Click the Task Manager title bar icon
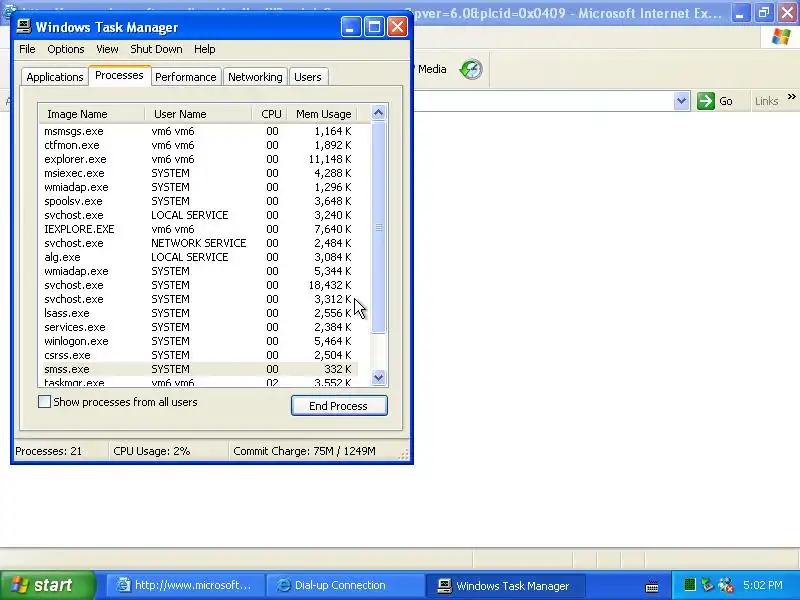The width and height of the screenshot is (800, 600). [23, 27]
